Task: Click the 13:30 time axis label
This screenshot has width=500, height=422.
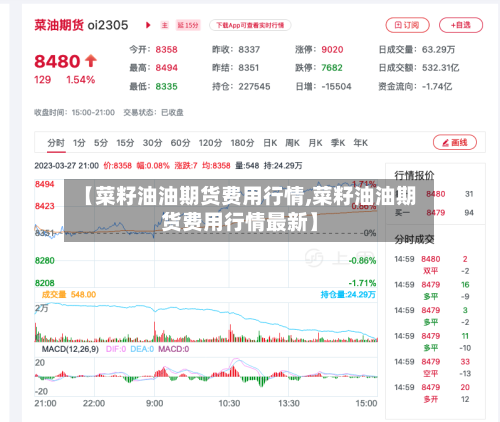Action: point(289,404)
